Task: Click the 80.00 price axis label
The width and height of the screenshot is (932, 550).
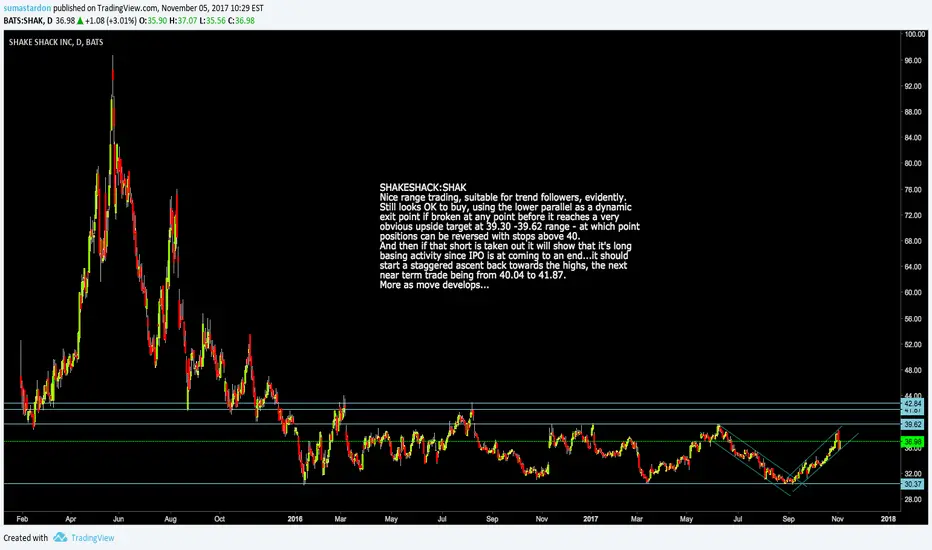Action: click(913, 164)
